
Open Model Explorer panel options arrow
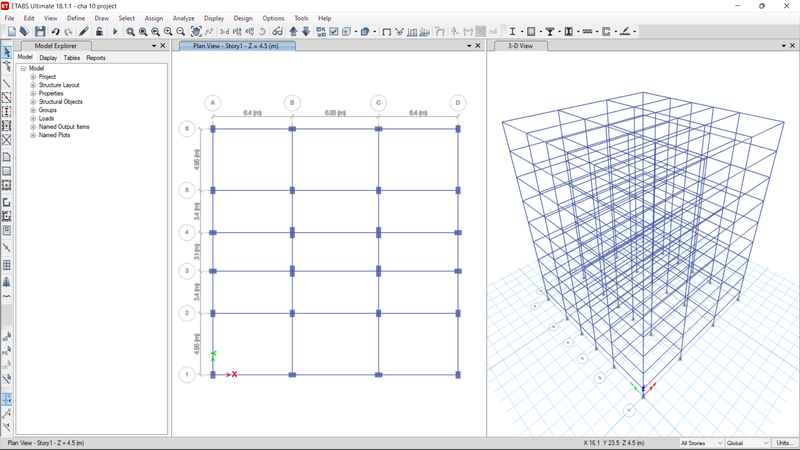(x=154, y=45)
